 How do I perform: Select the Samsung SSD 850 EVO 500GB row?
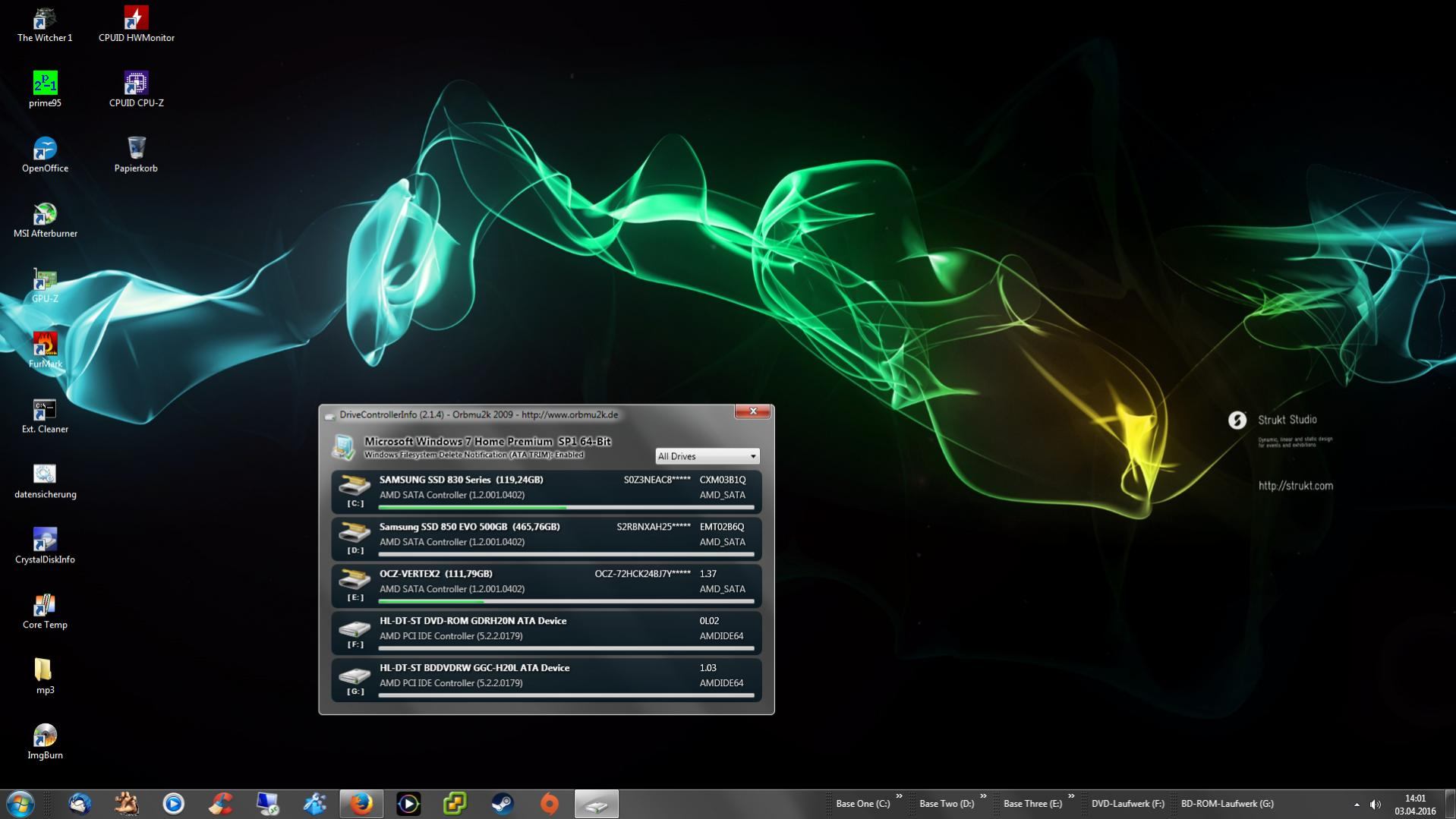pos(547,539)
